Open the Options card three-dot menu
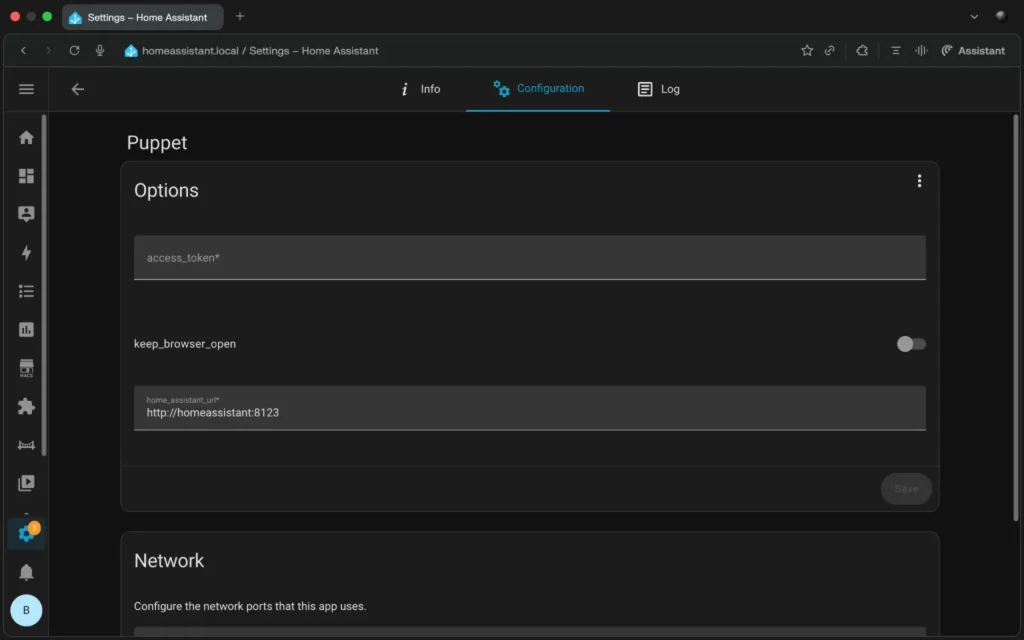This screenshot has width=1024, height=640. point(919,181)
